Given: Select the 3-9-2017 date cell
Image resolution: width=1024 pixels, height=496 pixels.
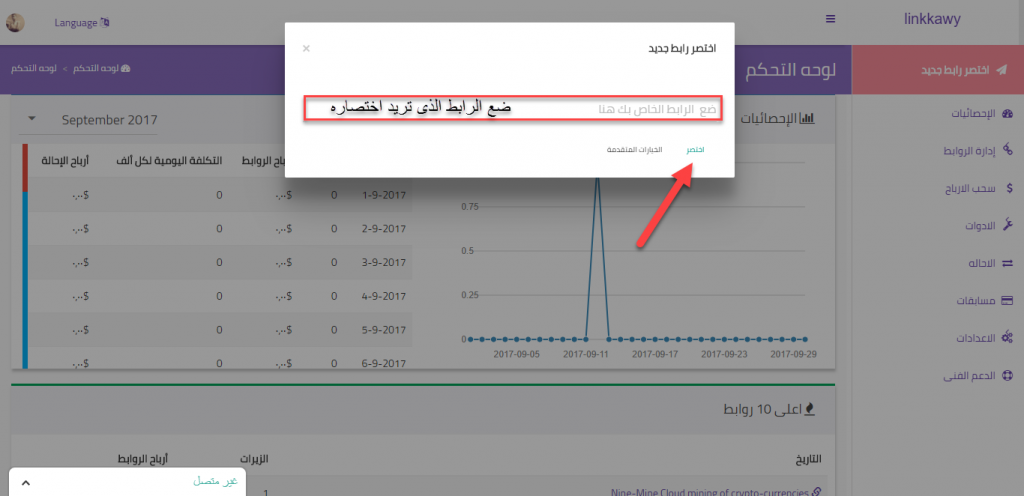Looking at the screenshot, I should [x=384, y=262].
